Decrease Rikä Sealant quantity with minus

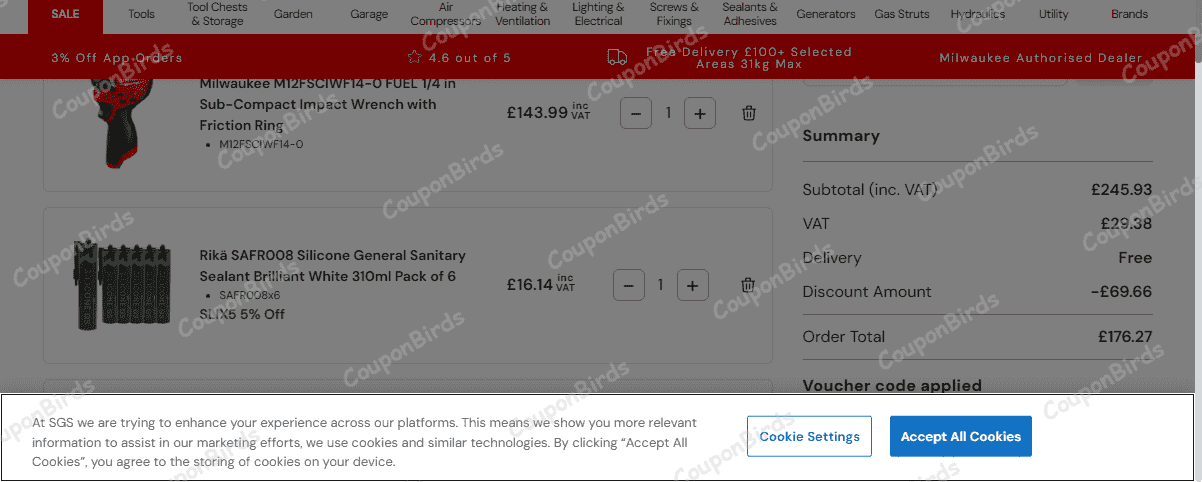click(x=628, y=285)
